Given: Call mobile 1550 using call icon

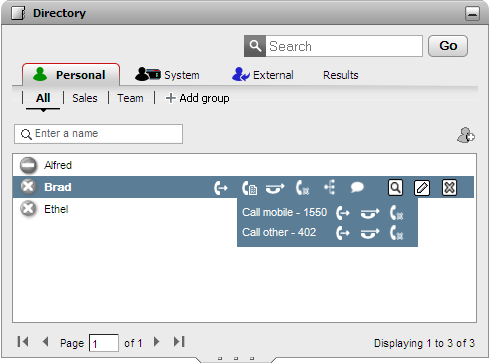Looking at the screenshot, I should click(x=343, y=213).
